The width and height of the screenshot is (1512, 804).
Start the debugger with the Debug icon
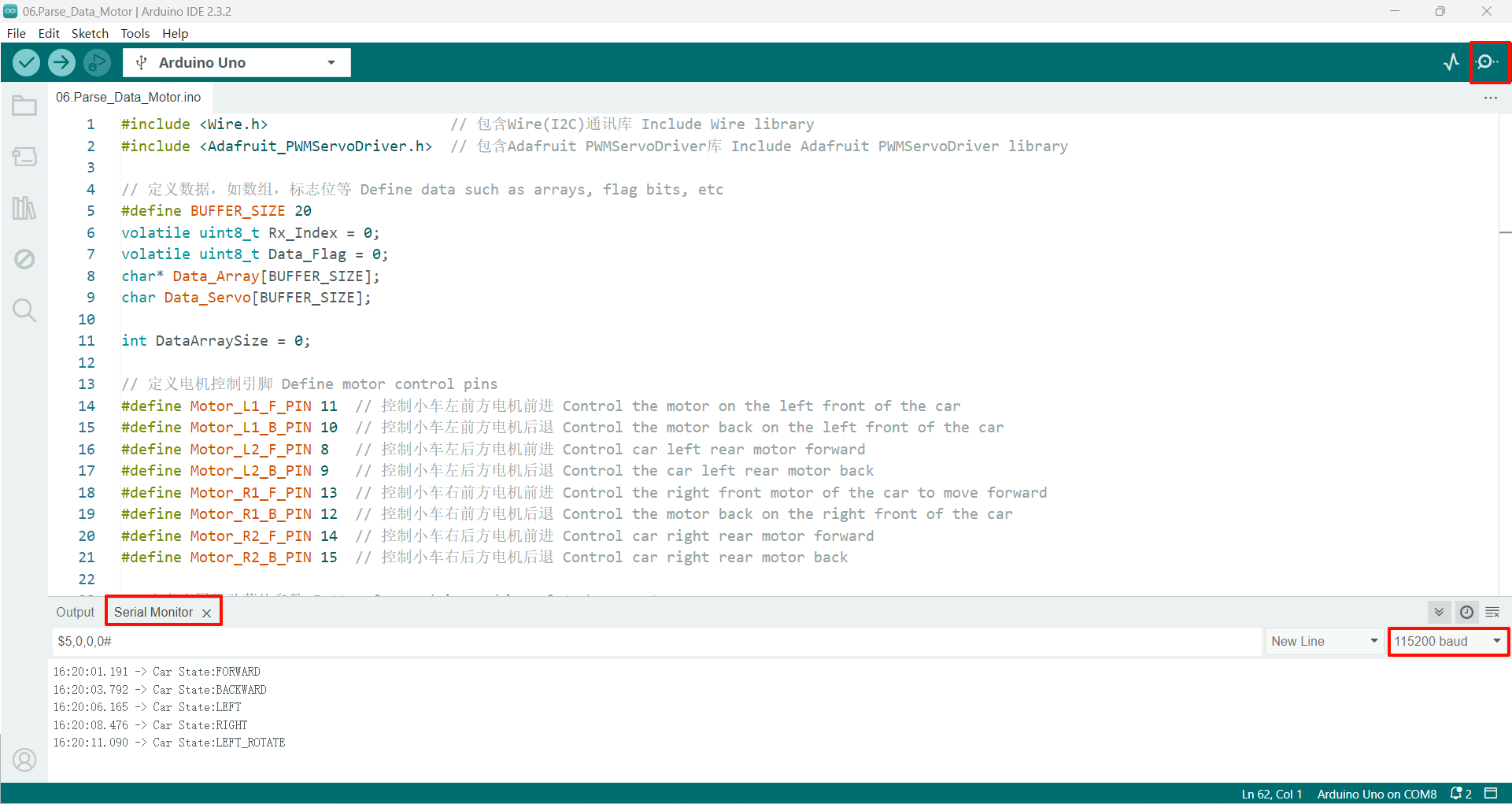click(x=97, y=62)
